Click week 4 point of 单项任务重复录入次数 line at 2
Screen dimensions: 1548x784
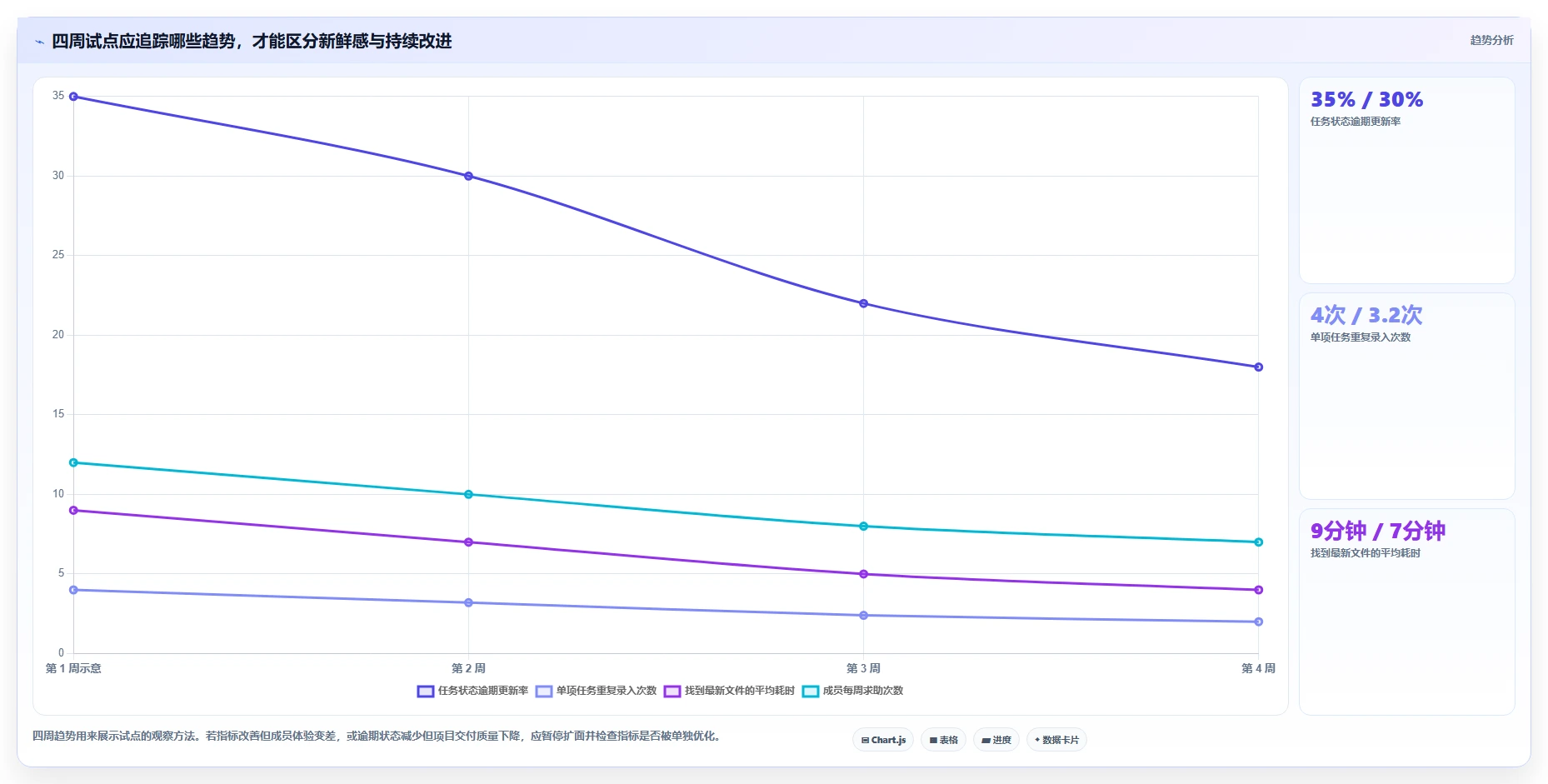1258,622
